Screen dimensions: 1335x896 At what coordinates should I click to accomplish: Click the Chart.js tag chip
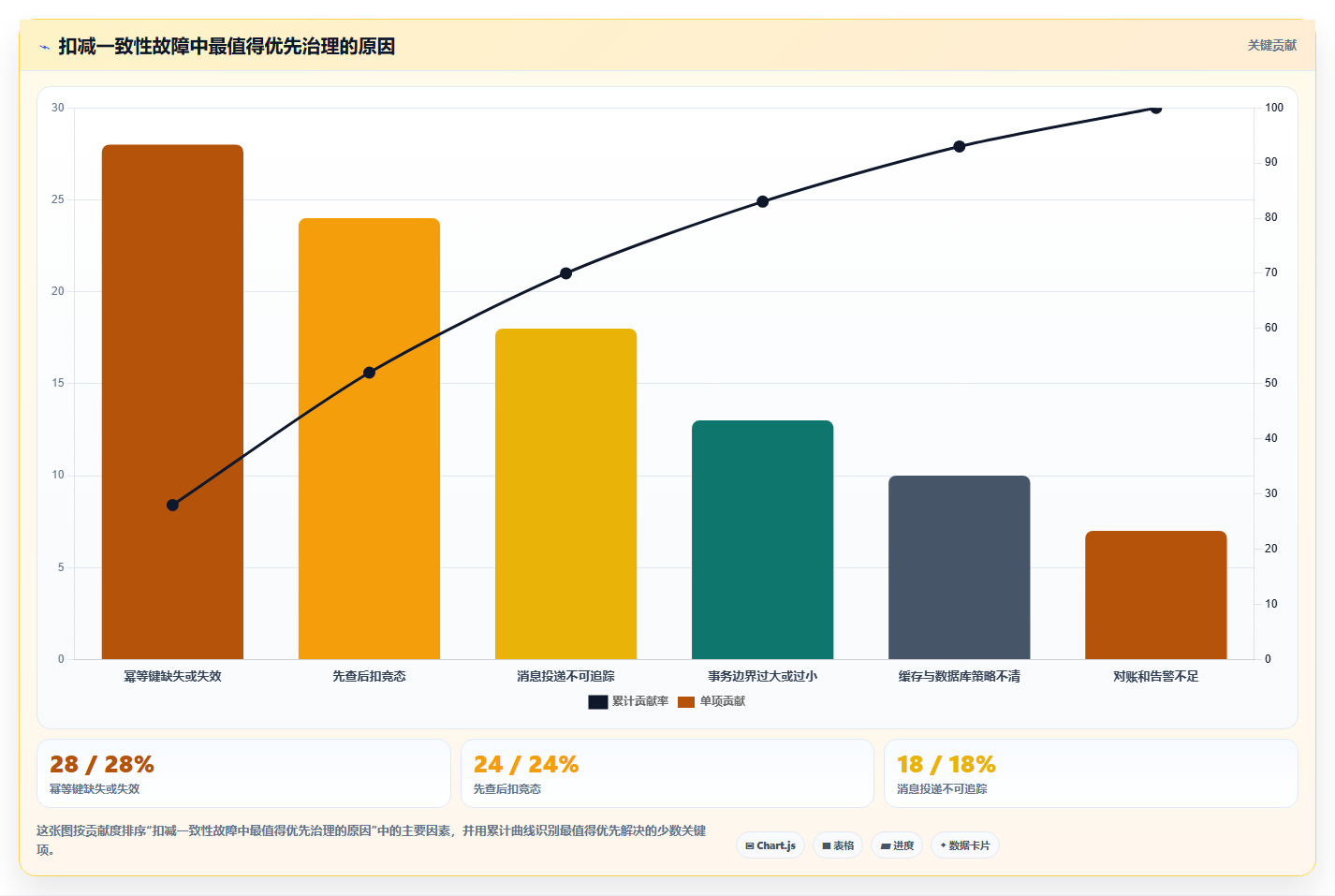(770, 845)
